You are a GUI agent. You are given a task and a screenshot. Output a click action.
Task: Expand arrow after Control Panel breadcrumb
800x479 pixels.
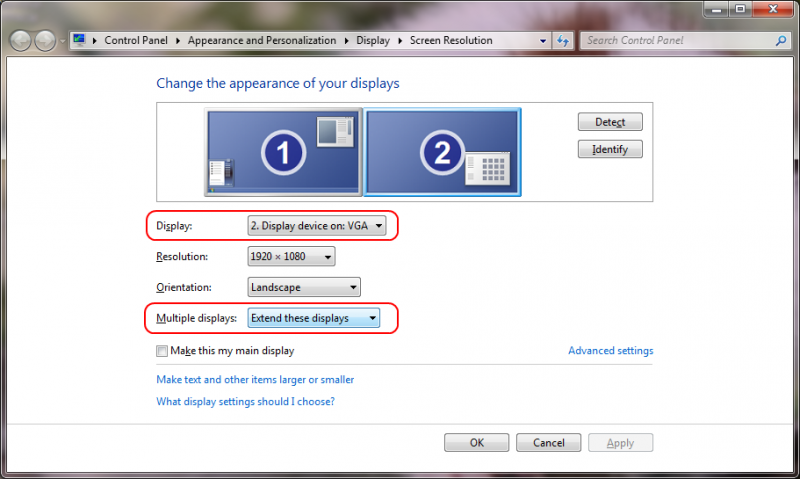[178, 41]
